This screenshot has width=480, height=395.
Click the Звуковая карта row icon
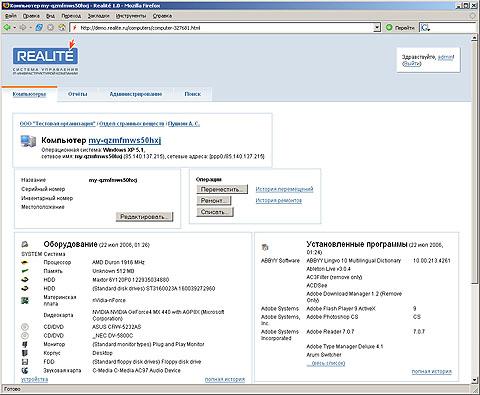[25, 370]
